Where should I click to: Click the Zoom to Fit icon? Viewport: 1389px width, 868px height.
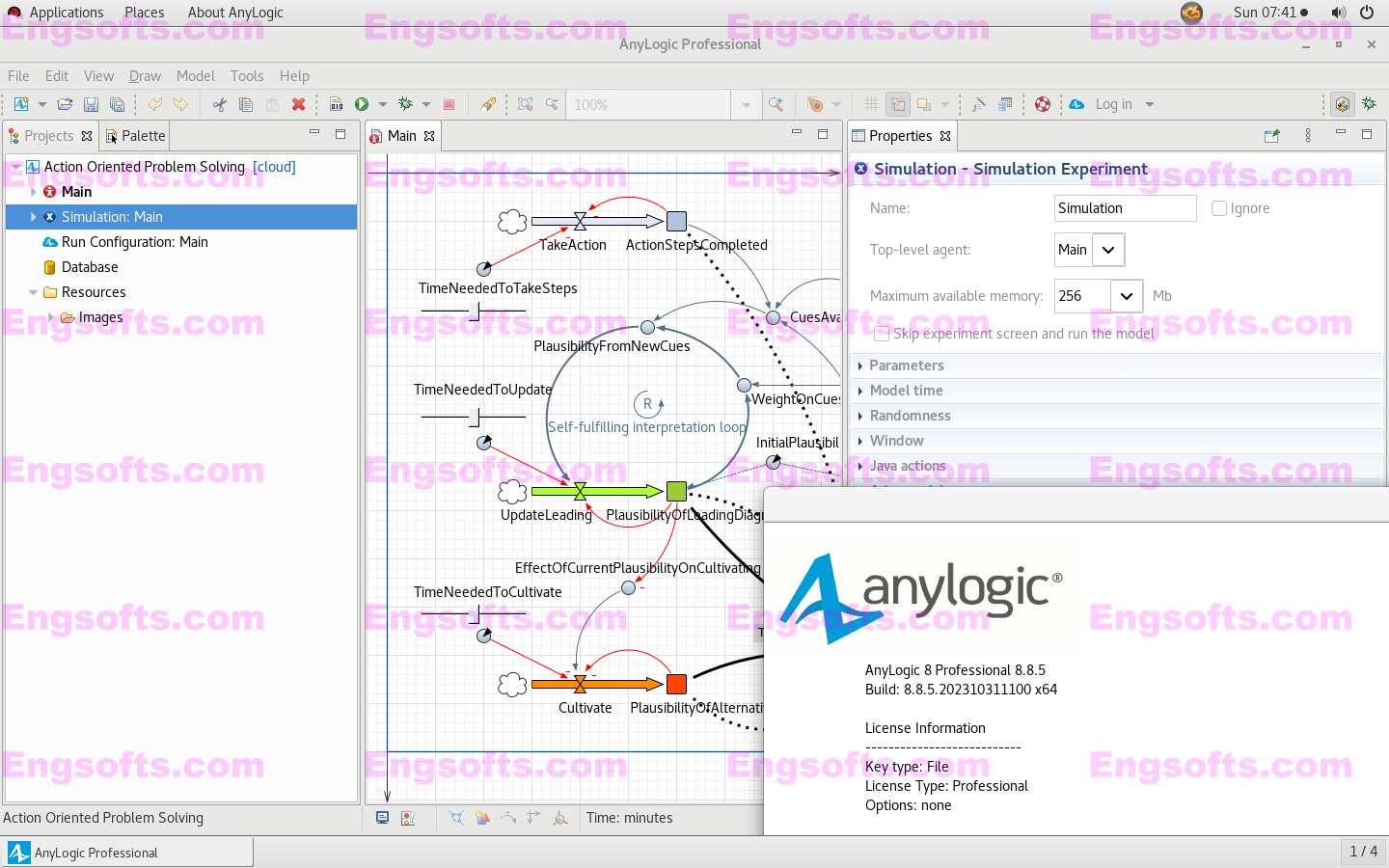point(525,104)
